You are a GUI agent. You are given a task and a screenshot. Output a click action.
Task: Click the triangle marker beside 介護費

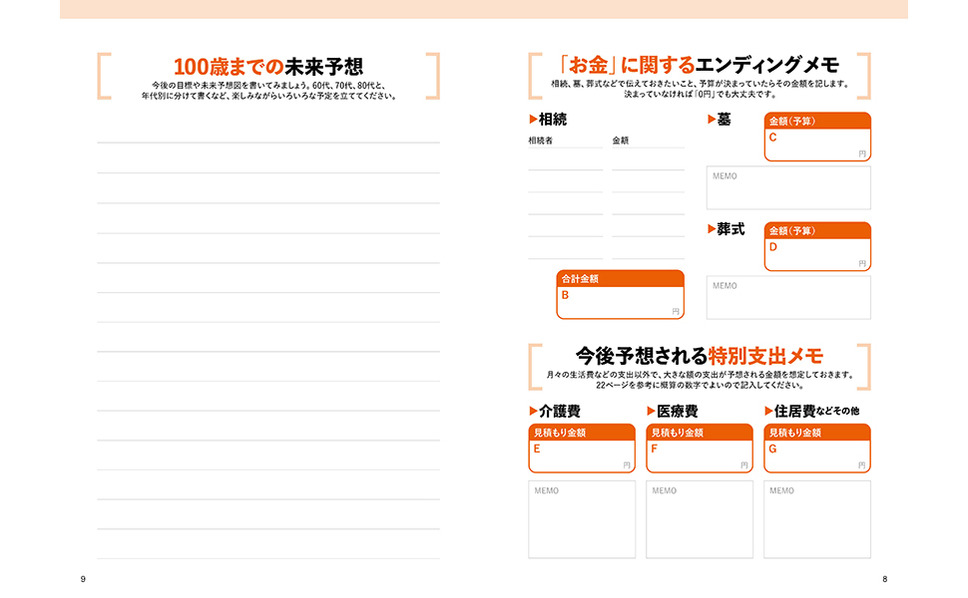pos(533,411)
